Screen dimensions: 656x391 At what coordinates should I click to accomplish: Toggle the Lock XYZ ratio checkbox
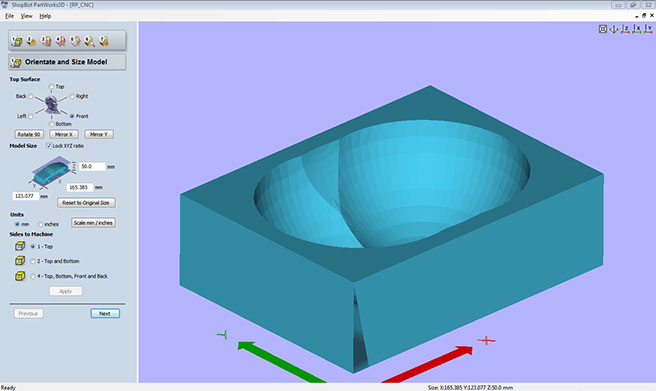click(x=49, y=146)
